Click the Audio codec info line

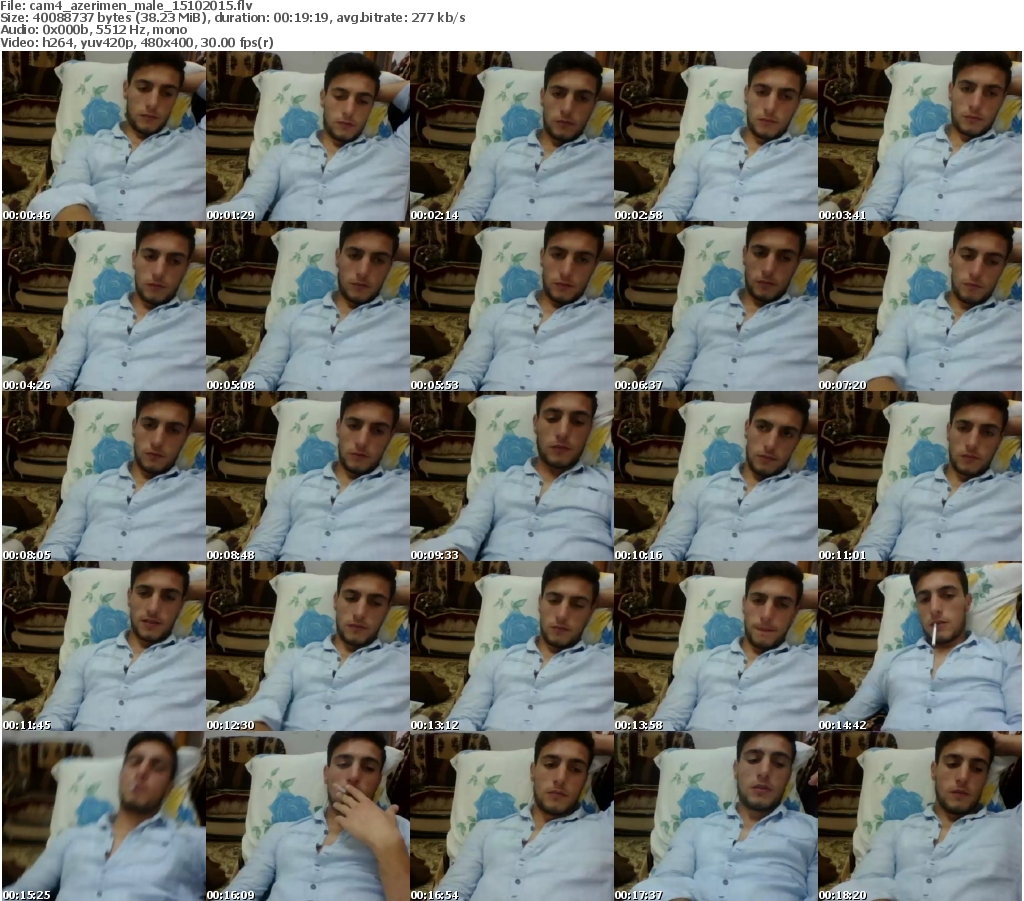(93, 30)
